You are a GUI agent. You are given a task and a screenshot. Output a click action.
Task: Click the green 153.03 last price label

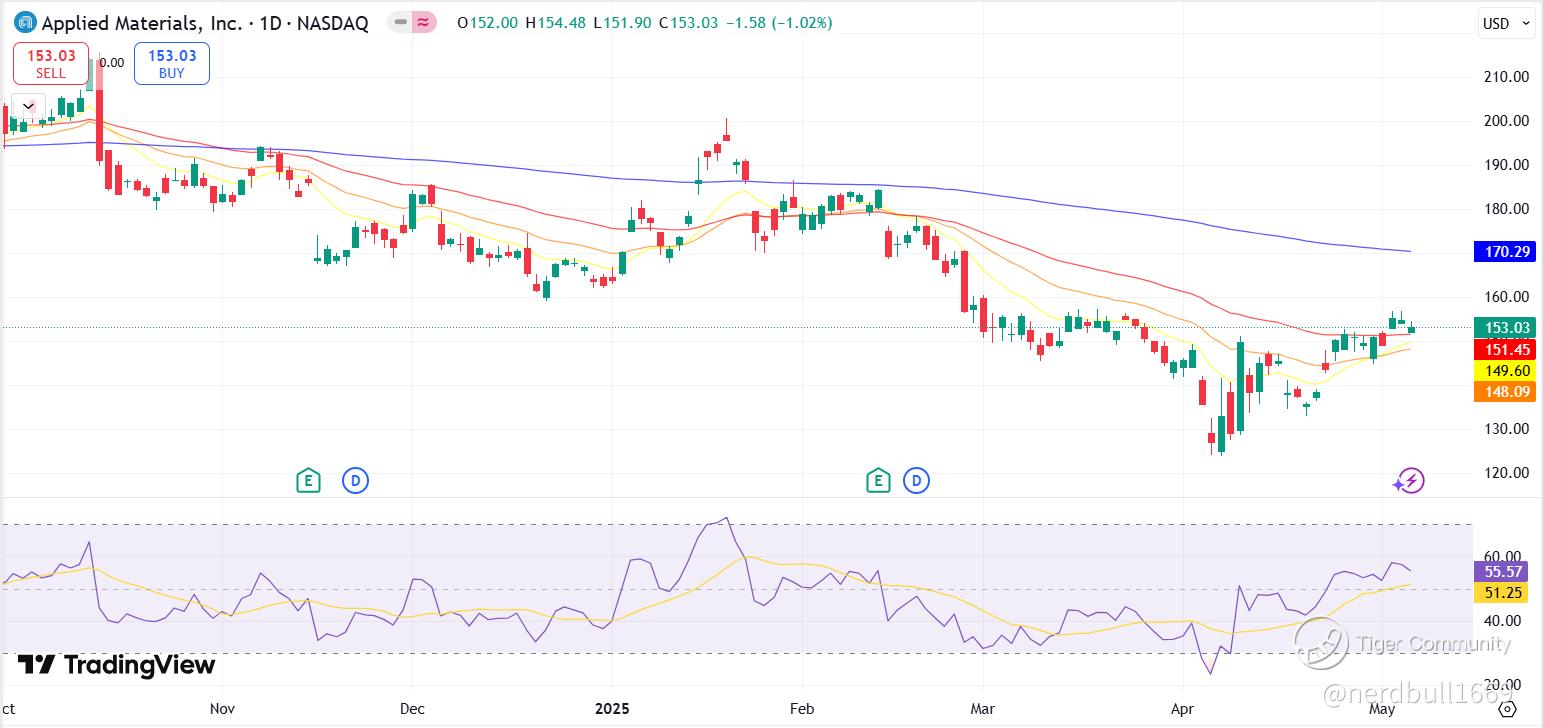pyautogui.click(x=1504, y=328)
